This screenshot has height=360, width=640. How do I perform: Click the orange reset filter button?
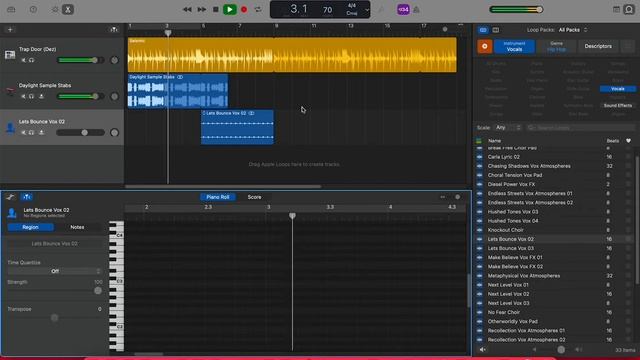point(484,47)
